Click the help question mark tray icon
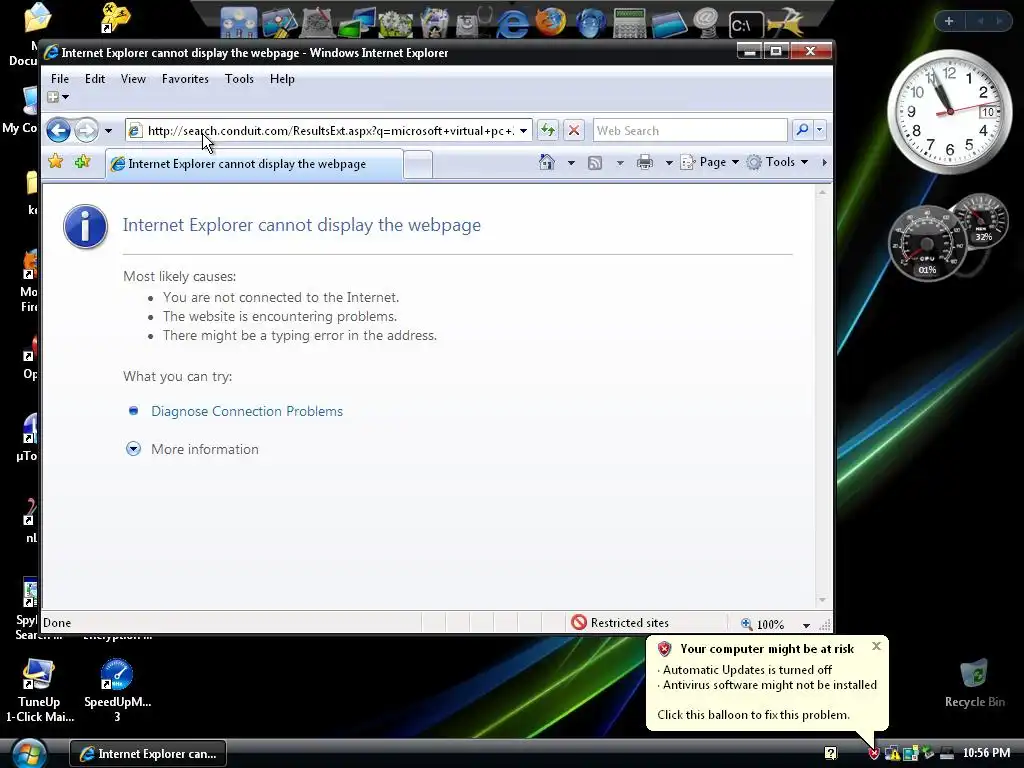The image size is (1024, 768). [x=830, y=754]
